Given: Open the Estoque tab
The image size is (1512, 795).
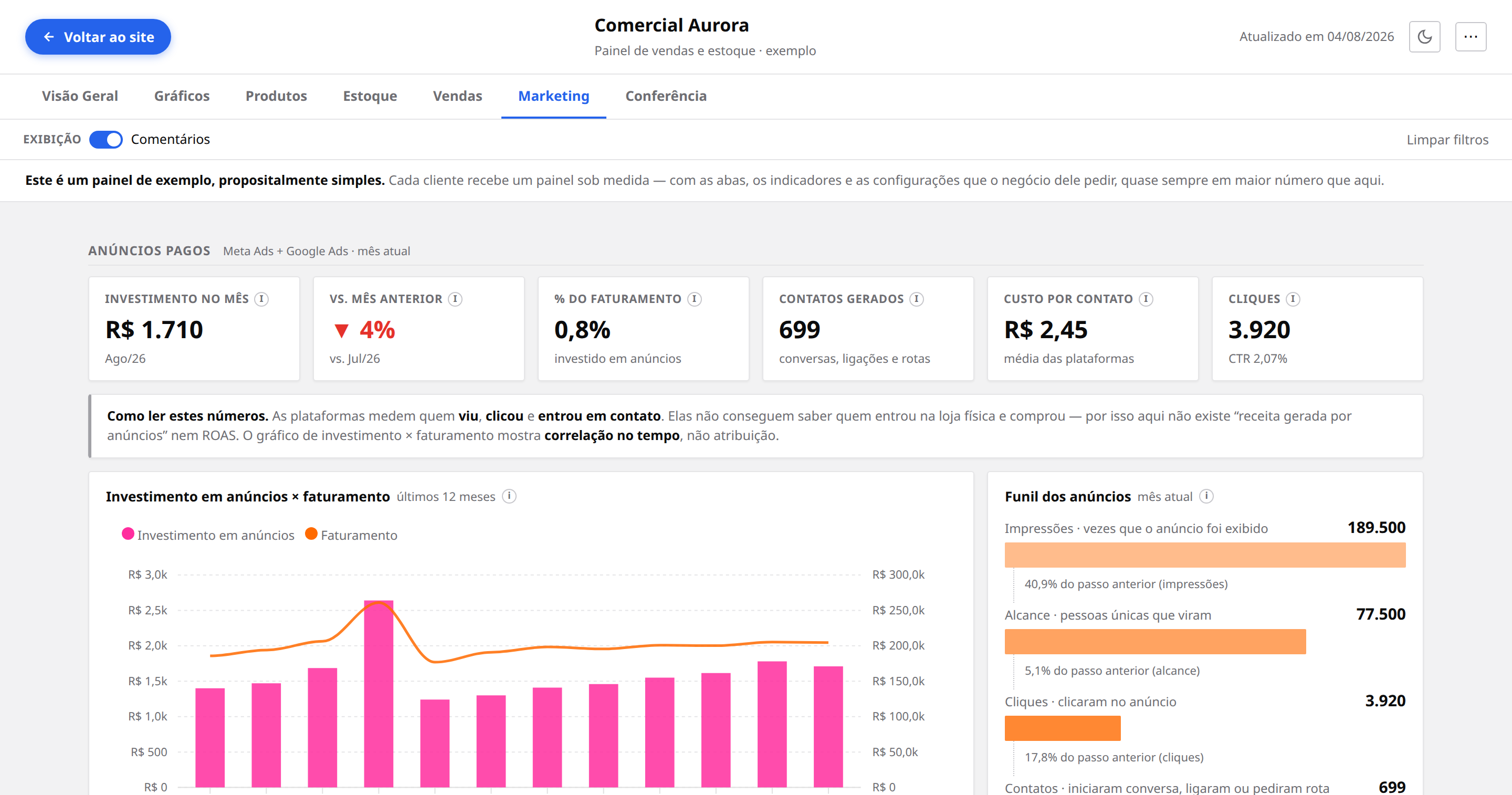Looking at the screenshot, I should tap(370, 96).
